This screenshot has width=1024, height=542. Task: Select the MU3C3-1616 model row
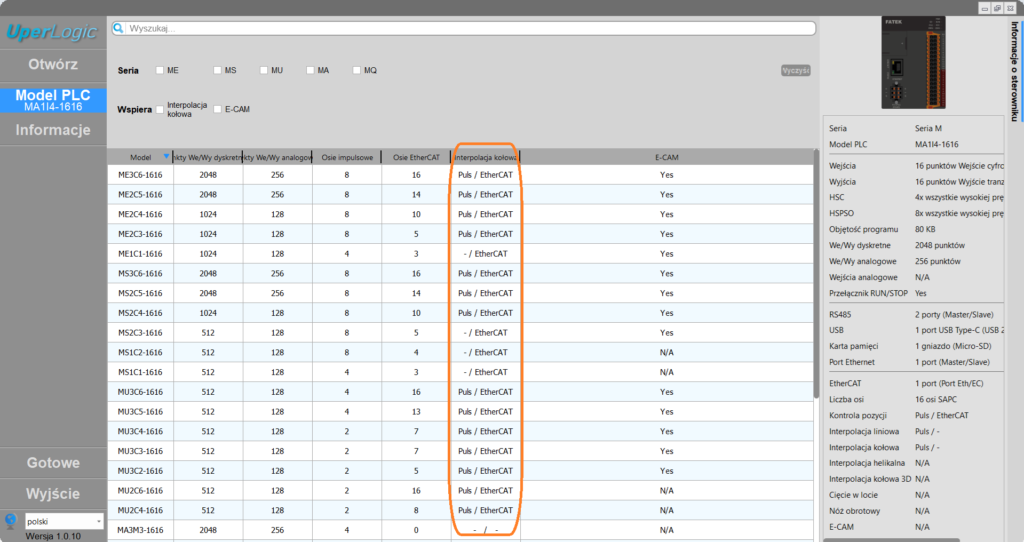coord(460,451)
